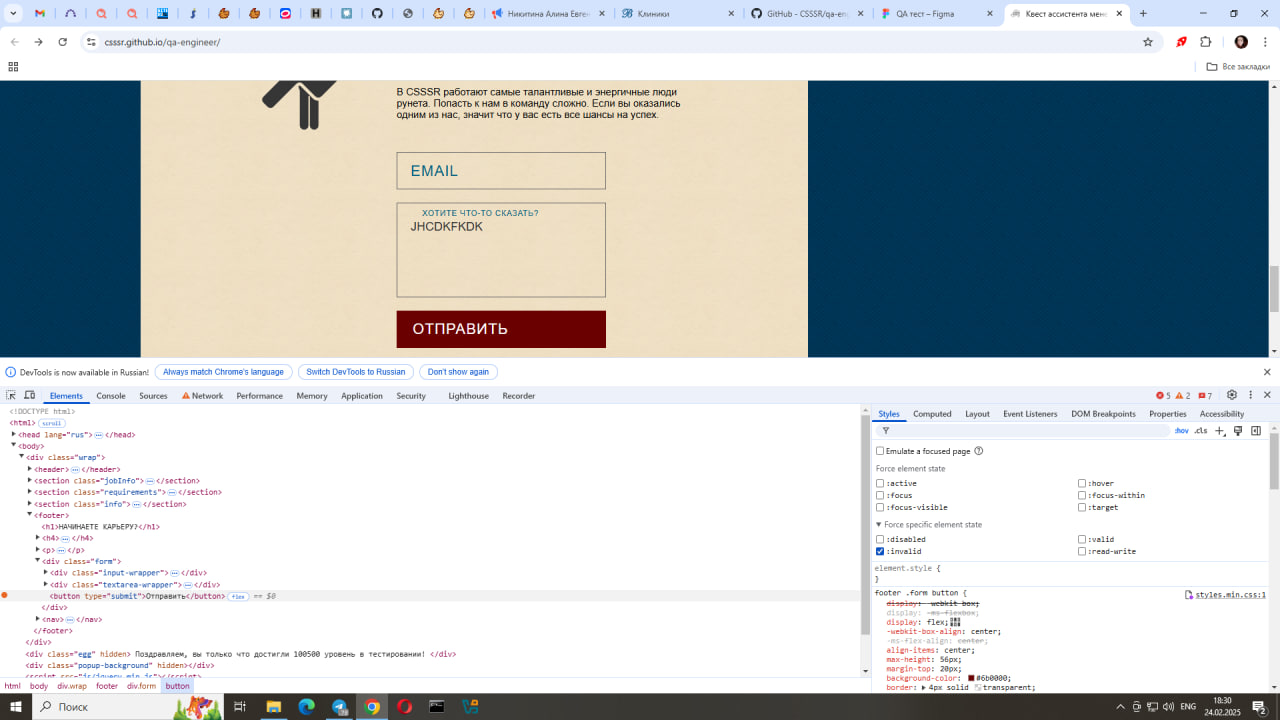Click the new style rule plus icon
This screenshot has width=1280, height=720.
click(x=1219, y=431)
